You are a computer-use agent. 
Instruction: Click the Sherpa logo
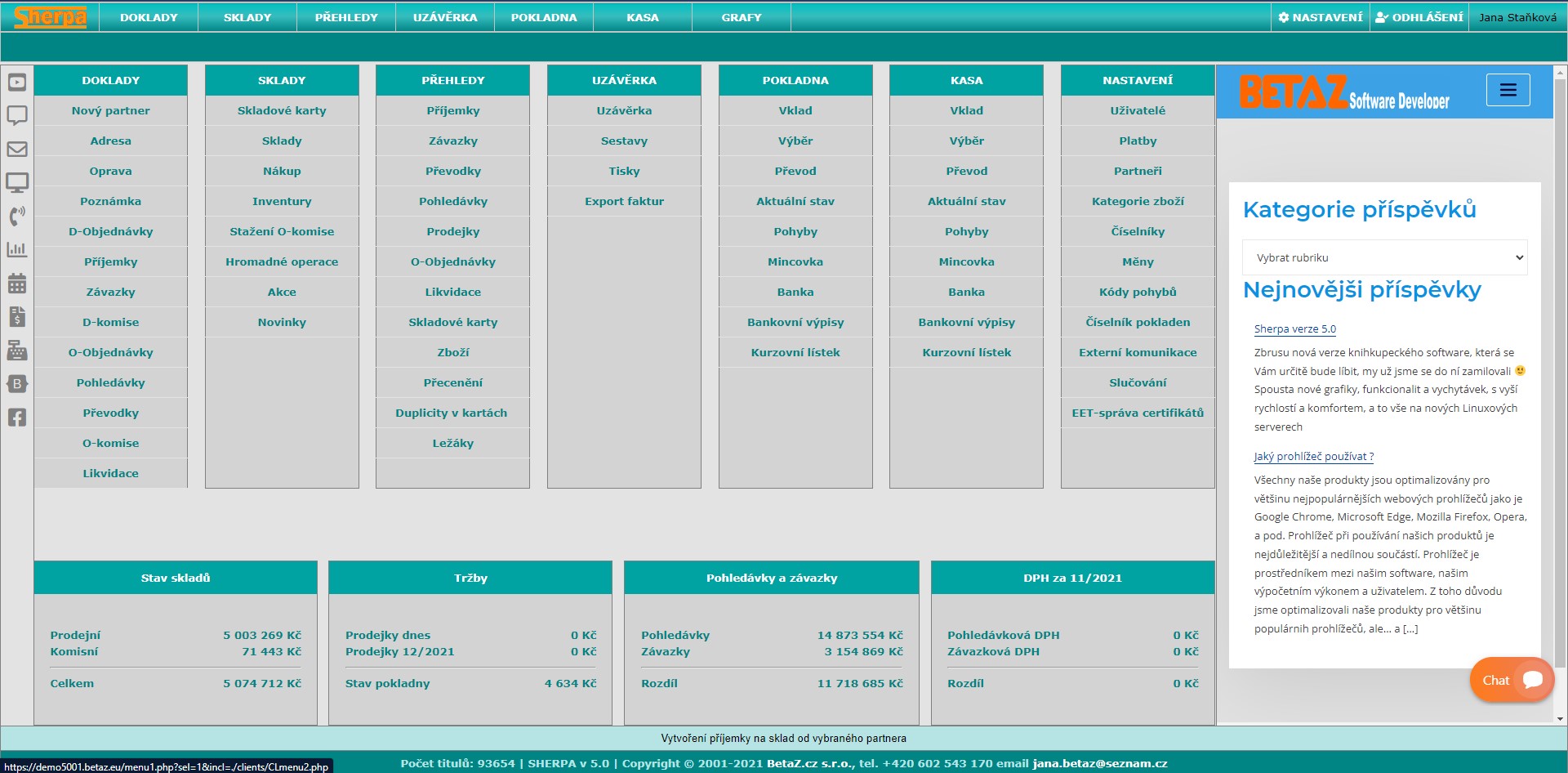pos(50,17)
